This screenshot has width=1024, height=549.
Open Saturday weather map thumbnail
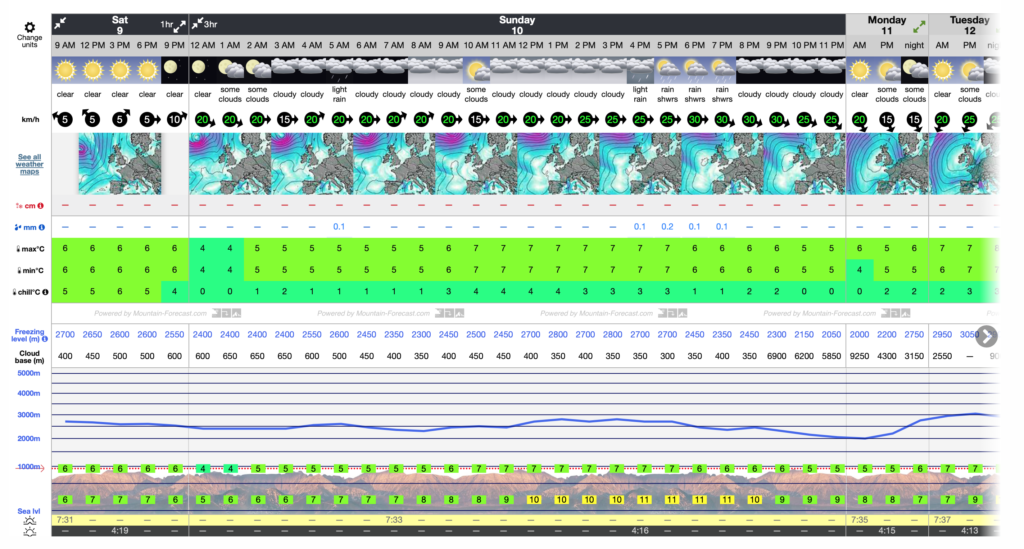120,164
